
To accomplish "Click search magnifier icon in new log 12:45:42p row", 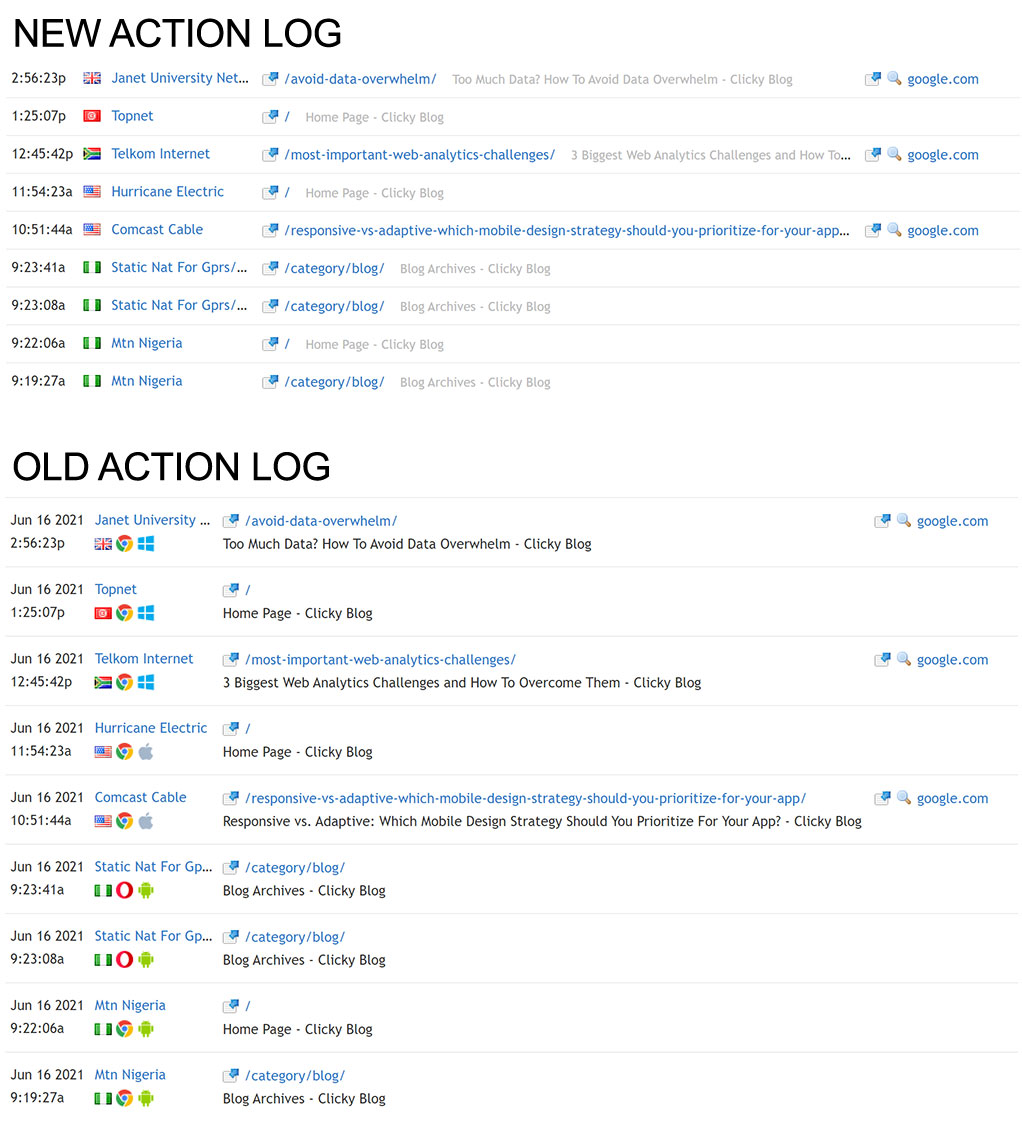I will [894, 154].
